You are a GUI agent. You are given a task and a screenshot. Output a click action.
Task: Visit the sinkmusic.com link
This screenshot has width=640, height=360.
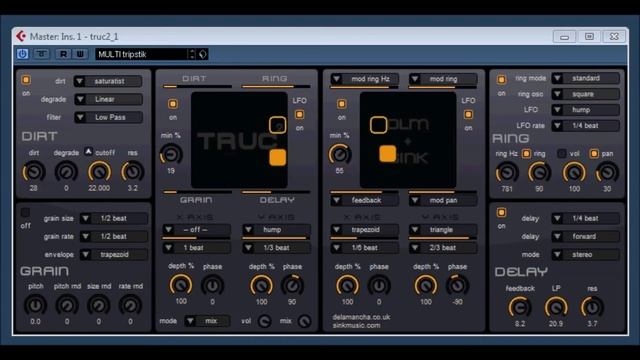click(356, 325)
